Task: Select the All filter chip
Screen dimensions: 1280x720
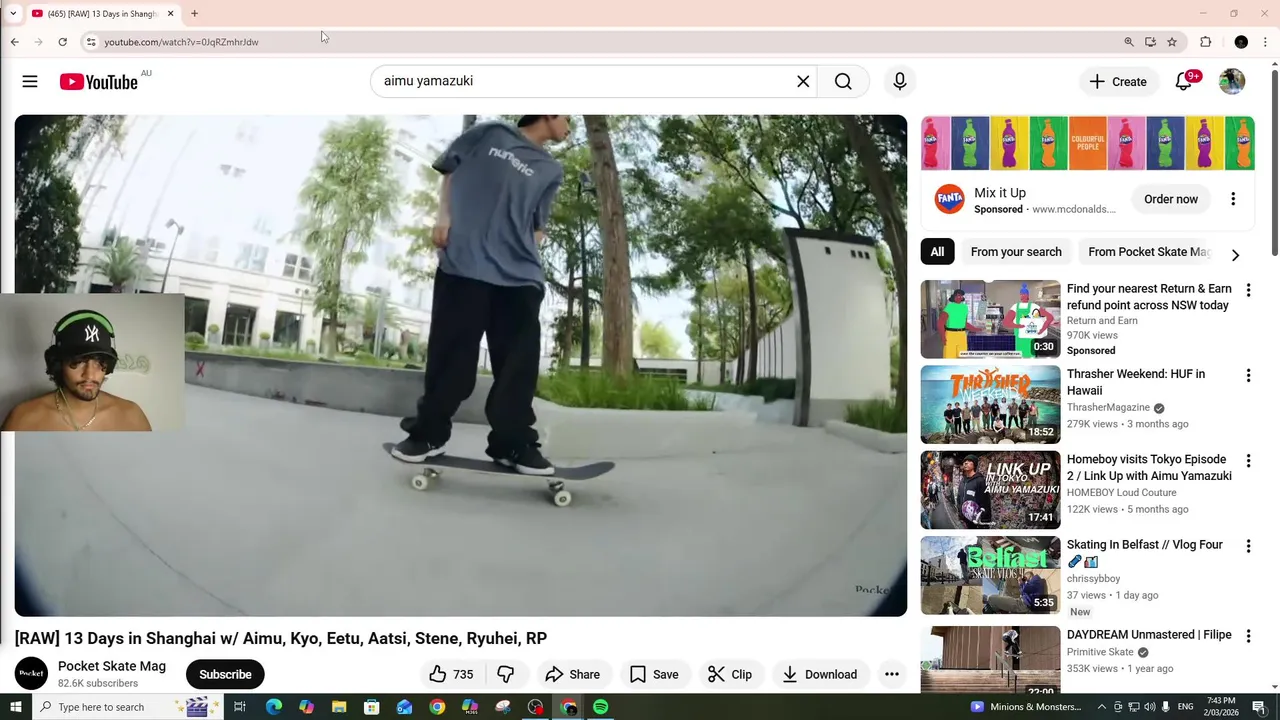Action: point(937,252)
